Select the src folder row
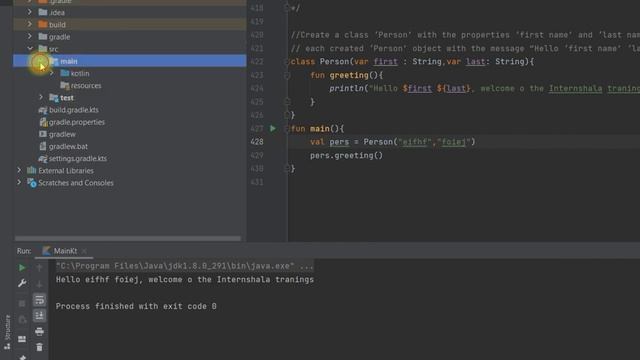This screenshot has width=640, height=360. point(130,49)
